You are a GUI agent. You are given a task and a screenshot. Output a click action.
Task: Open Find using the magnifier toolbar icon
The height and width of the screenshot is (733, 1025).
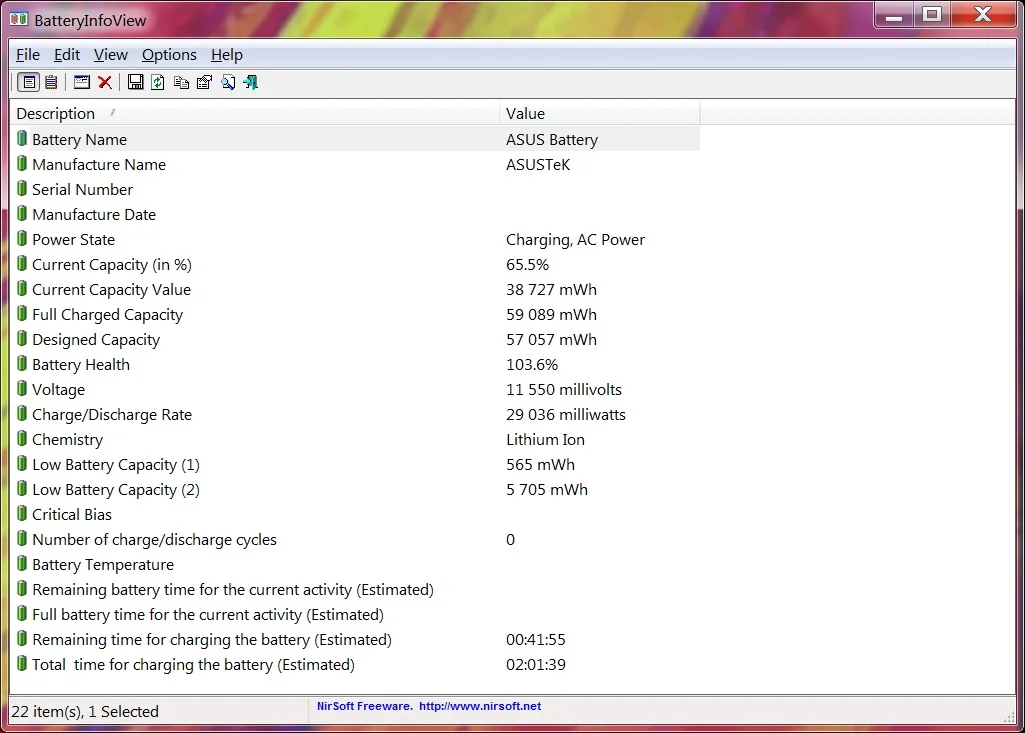[x=227, y=82]
